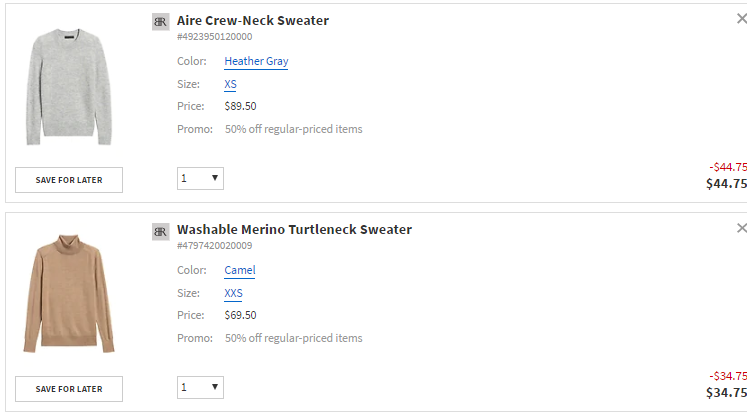The image size is (747, 415).
Task: Open quantity dropdown for Aire Crew-Neck Sweater
Action: tap(200, 178)
